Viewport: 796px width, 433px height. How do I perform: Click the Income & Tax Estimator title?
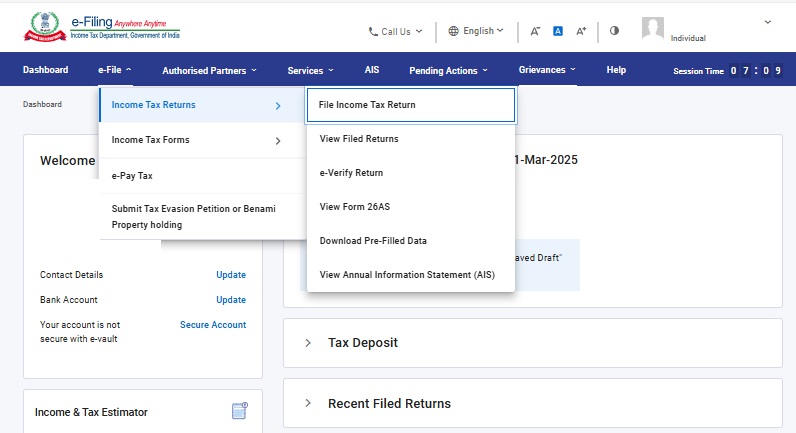(x=91, y=412)
